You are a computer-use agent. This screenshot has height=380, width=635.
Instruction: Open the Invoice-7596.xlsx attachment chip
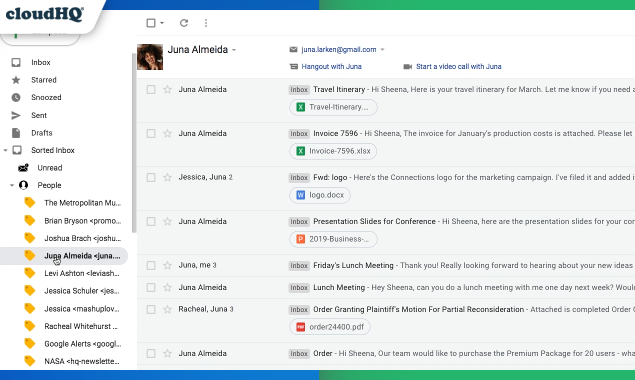point(333,151)
